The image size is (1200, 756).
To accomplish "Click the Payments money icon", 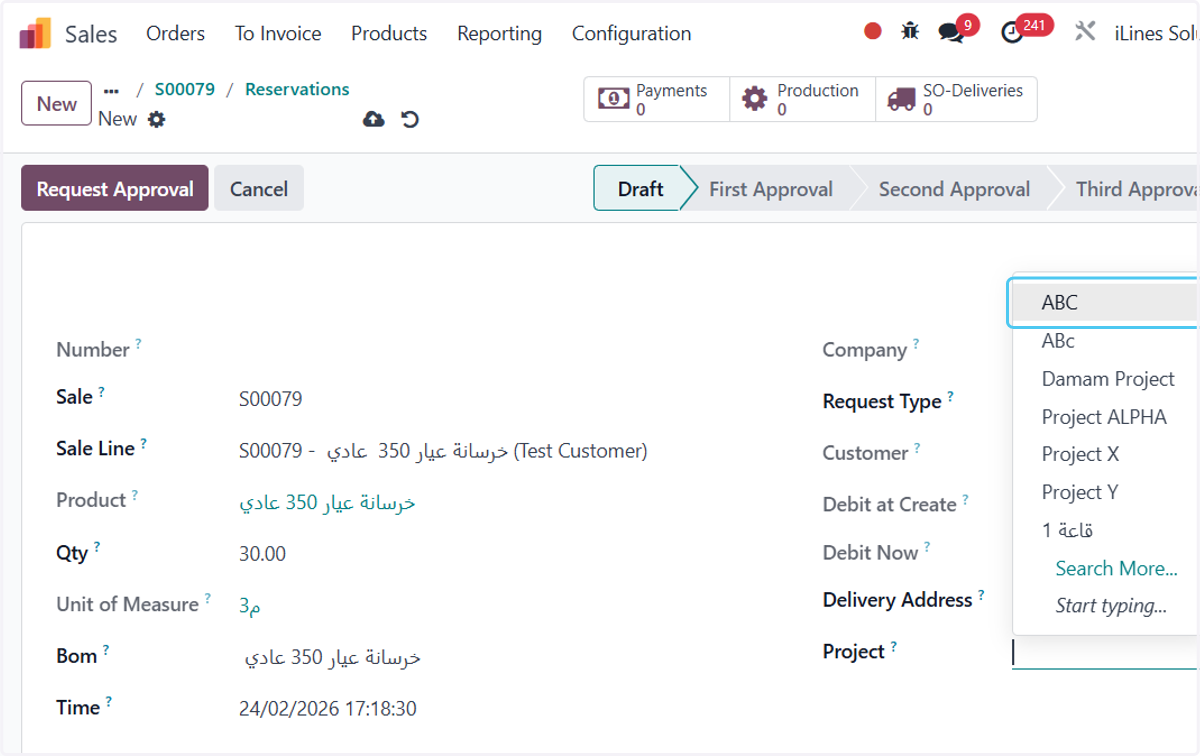I will pyautogui.click(x=613, y=99).
